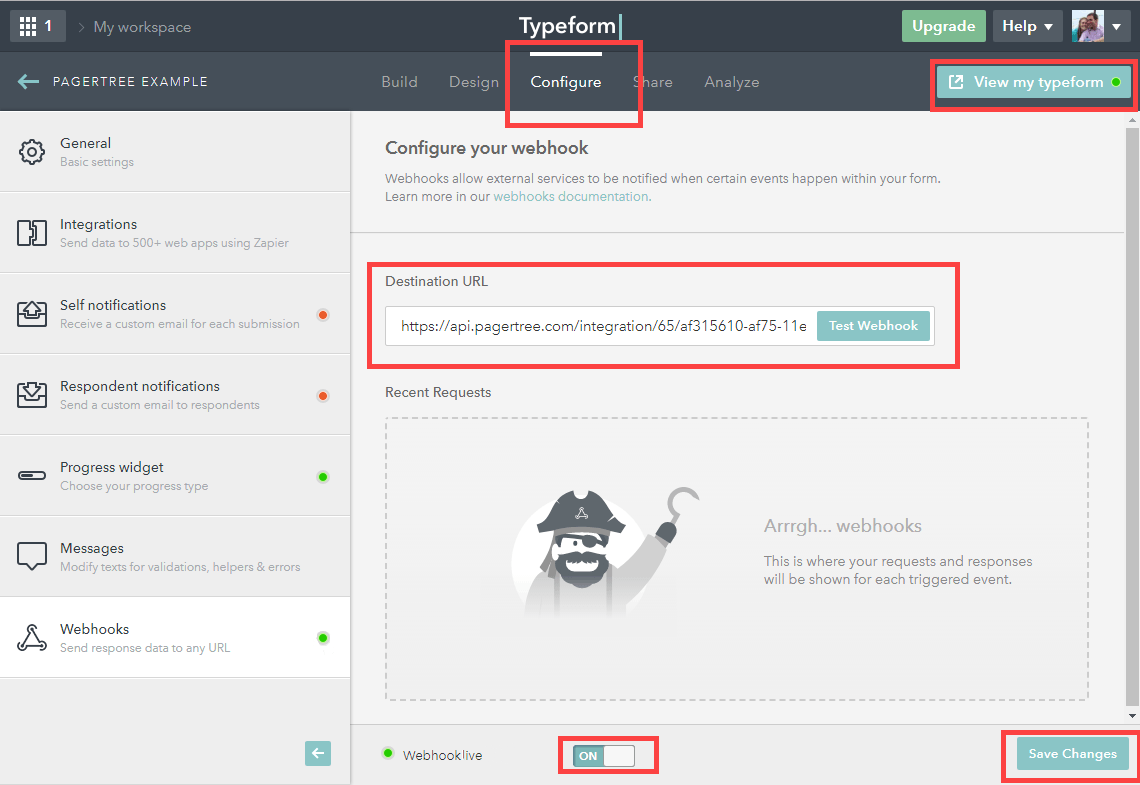The width and height of the screenshot is (1140, 785).
Task: Collapse the sidebar with the teal arrow
Action: (x=318, y=754)
